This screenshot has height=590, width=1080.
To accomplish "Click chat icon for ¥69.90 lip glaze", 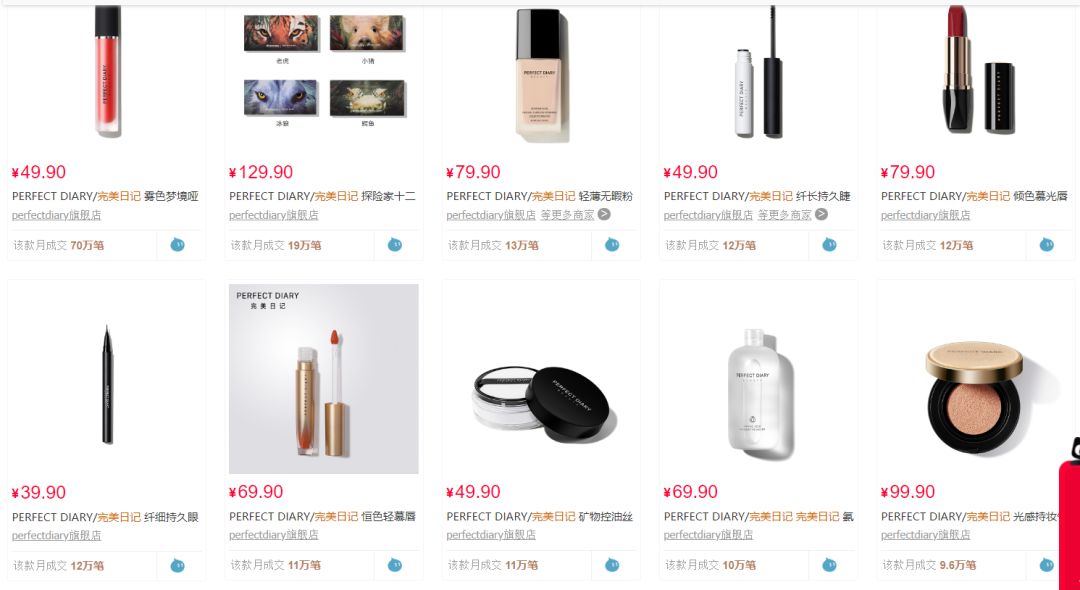I will (x=395, y=565).
